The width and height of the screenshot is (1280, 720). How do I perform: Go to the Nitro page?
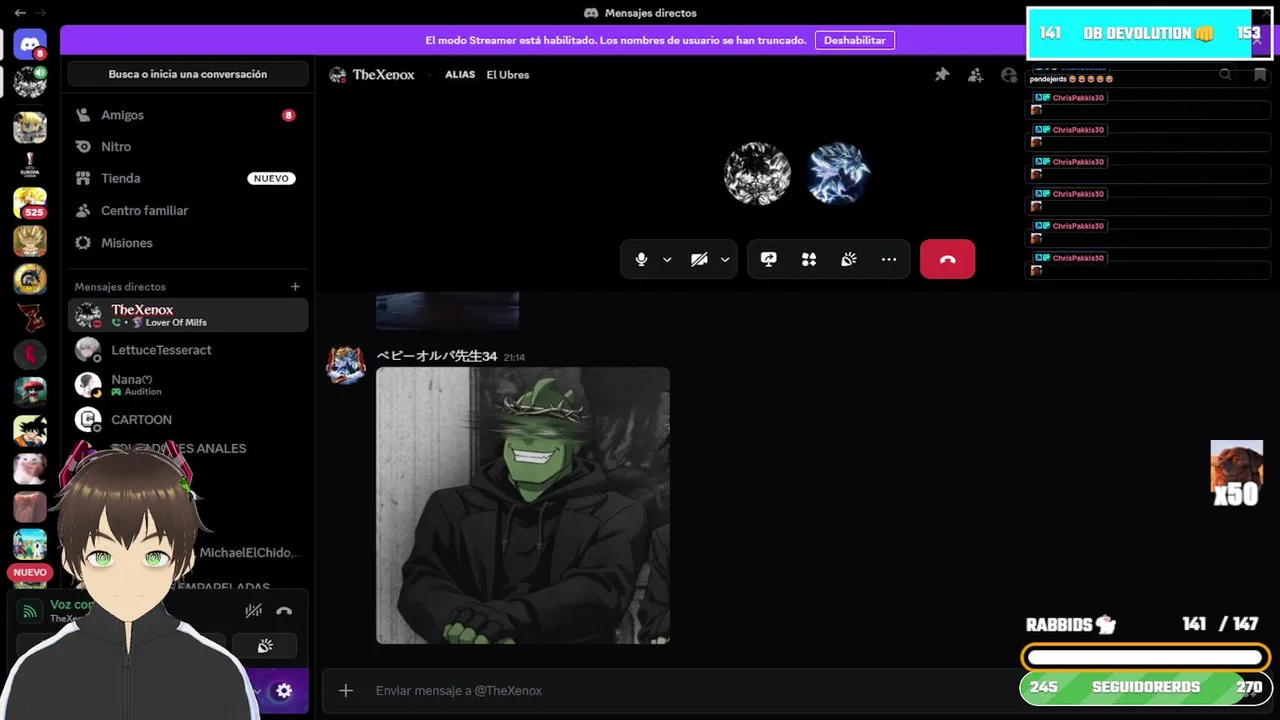pyautogui.click(x=188, y=146)
